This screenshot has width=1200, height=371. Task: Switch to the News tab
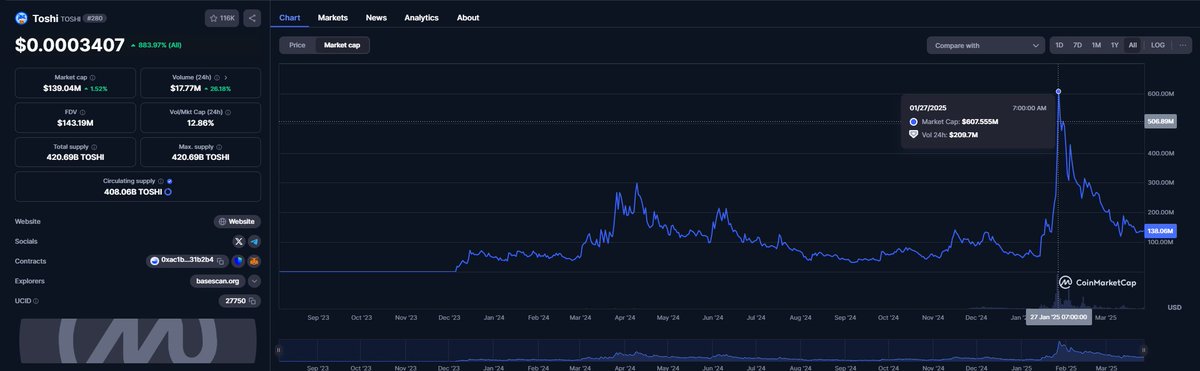[x=376, y=18]
